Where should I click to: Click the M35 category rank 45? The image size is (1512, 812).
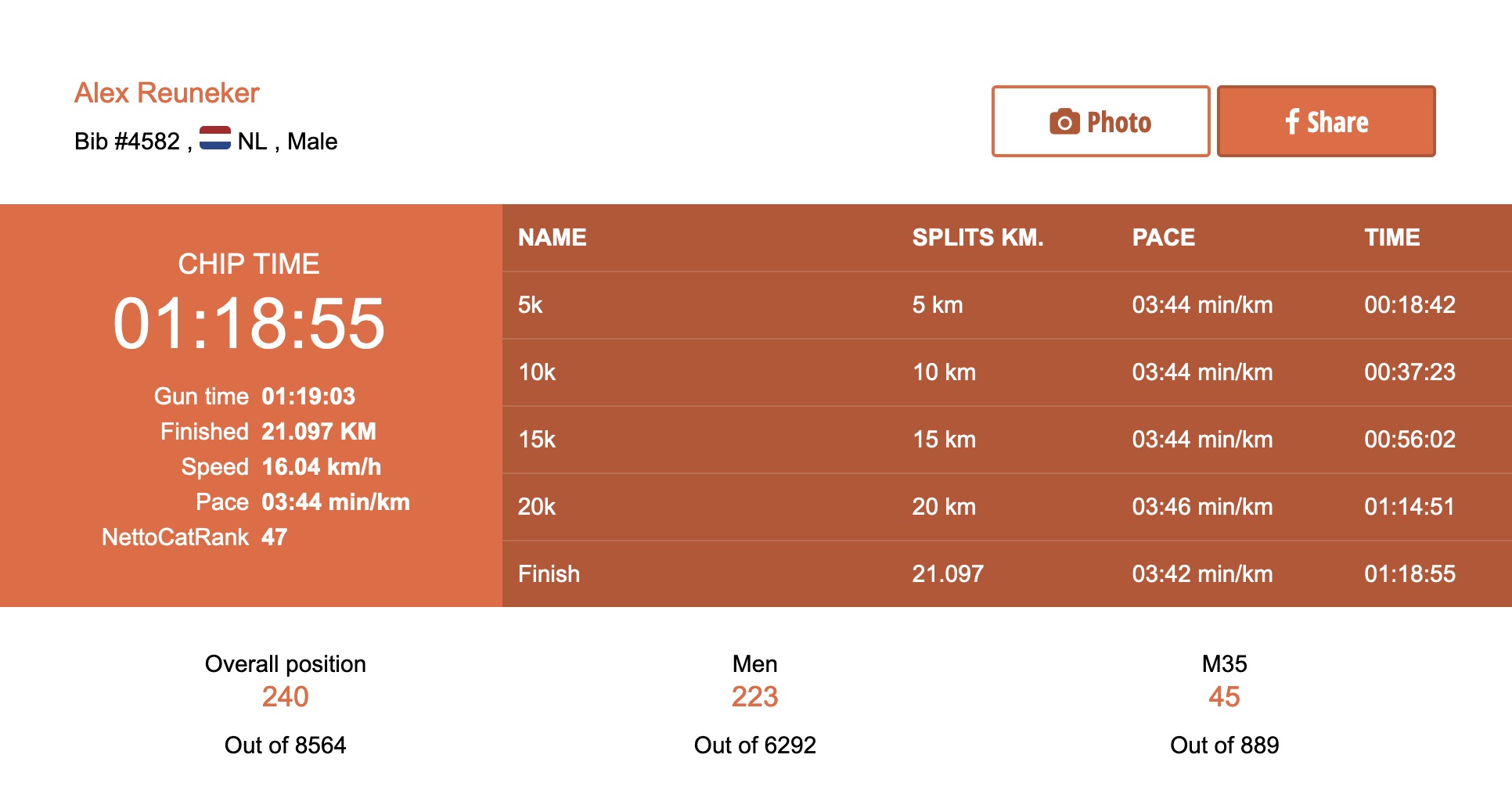[1224, 697]
